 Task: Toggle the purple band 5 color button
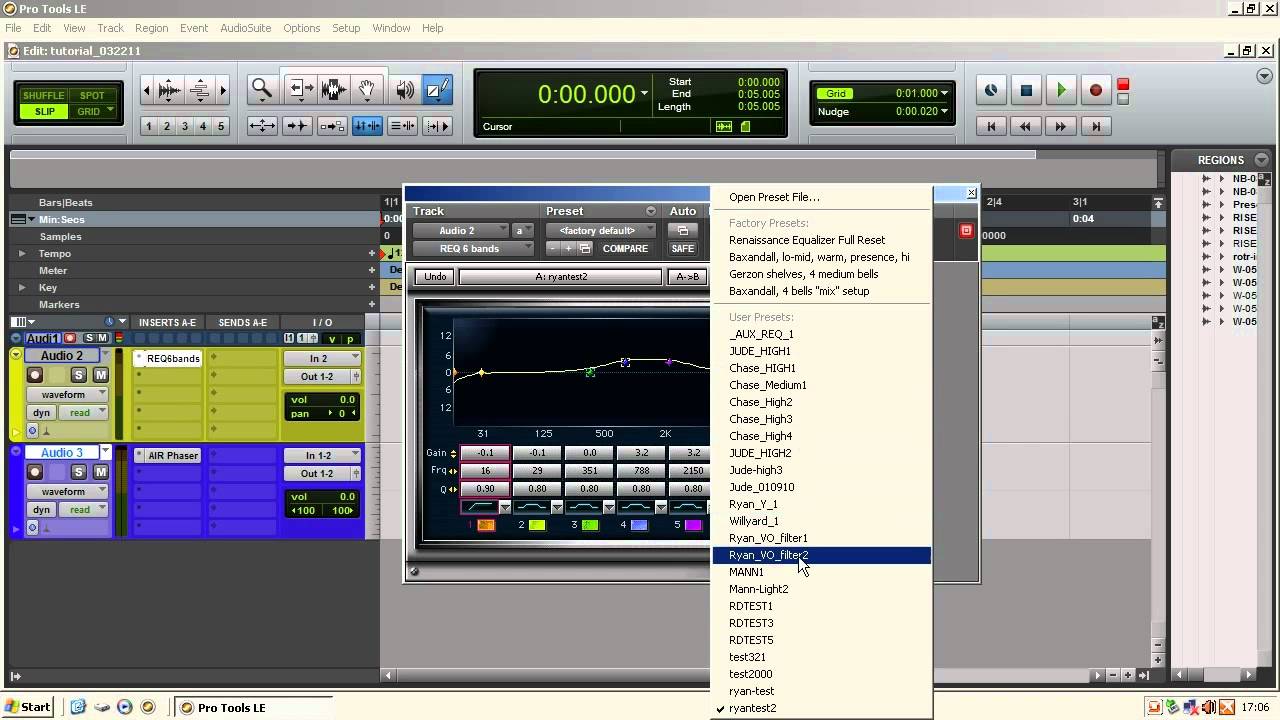click(x=692, y=525)
